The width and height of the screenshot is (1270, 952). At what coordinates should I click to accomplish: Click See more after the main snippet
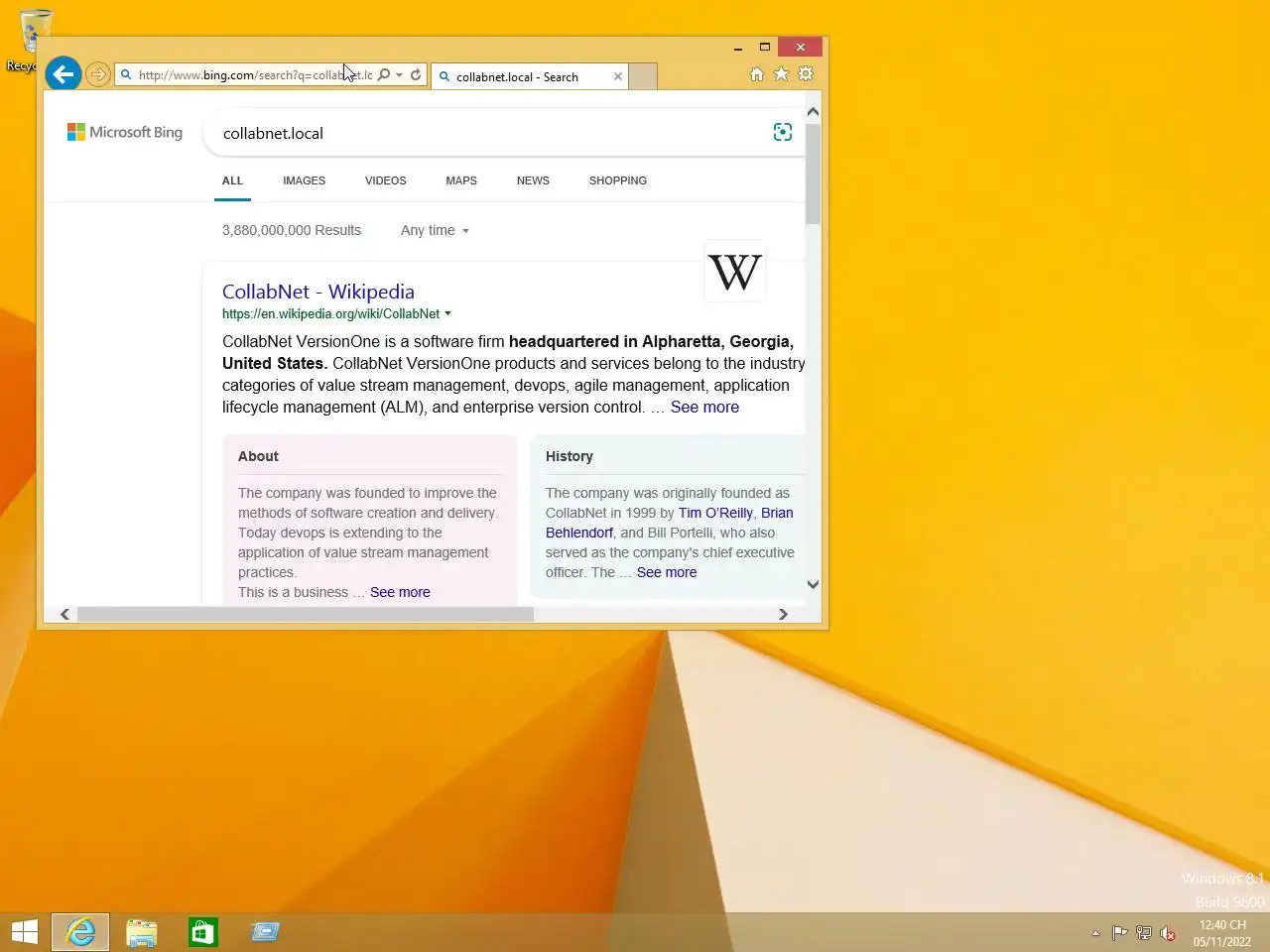coord(704,407)
